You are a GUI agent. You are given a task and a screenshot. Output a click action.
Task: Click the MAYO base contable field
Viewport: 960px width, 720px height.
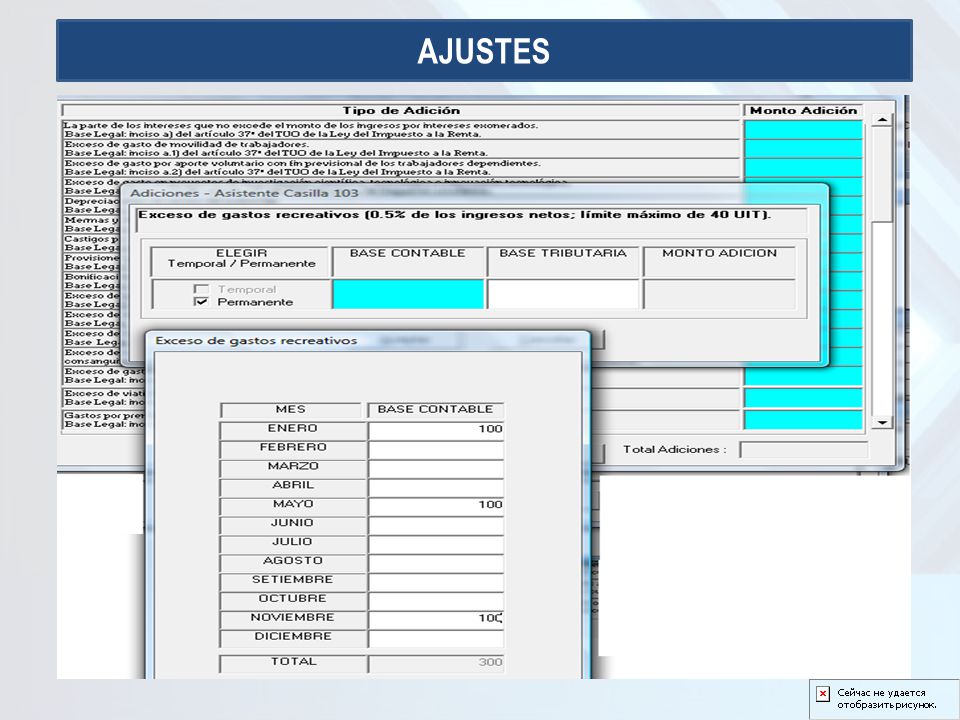(436, 505)
